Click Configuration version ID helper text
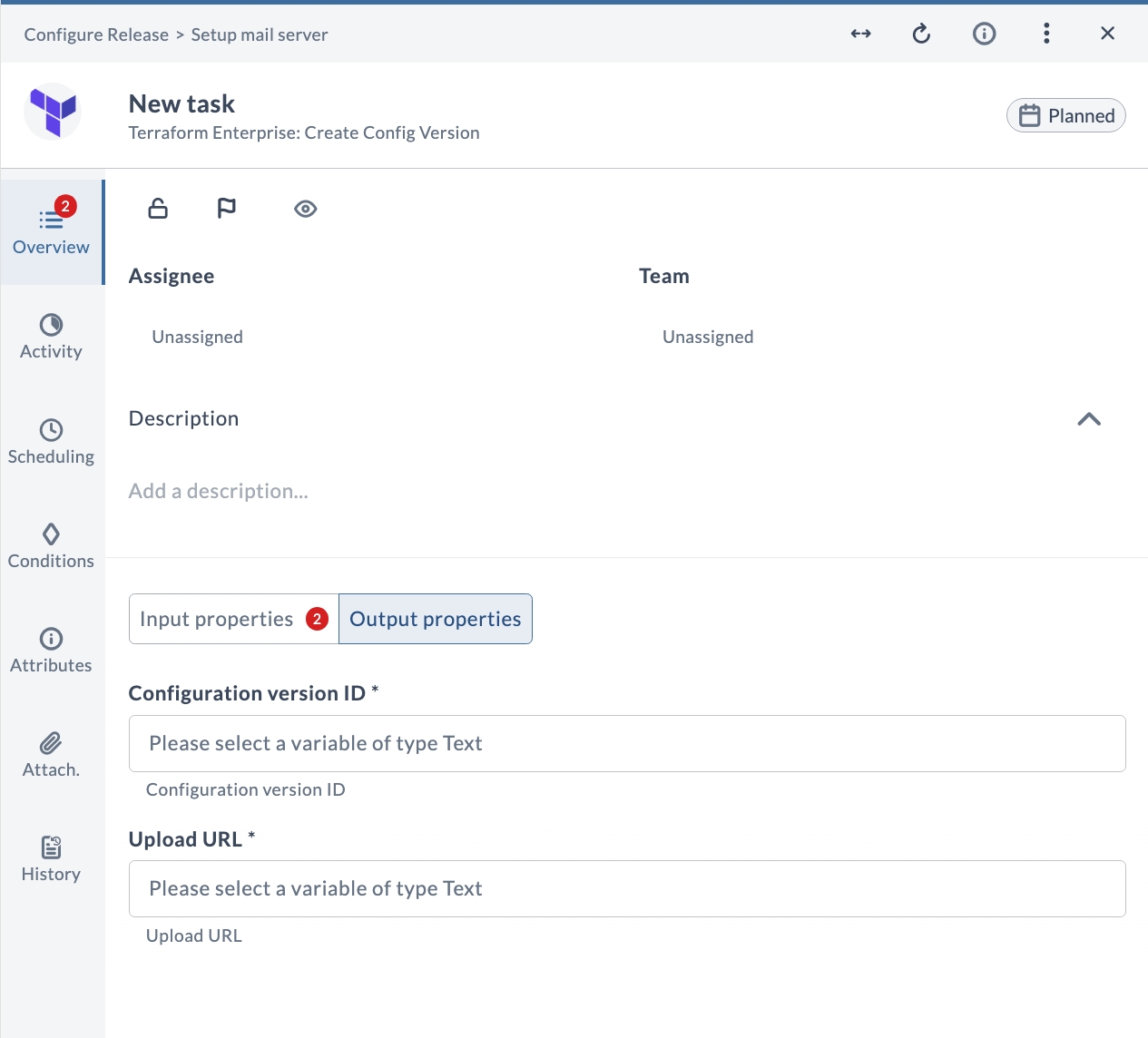This screenshot has height=1038, width=1148. (x=246, y=789)
